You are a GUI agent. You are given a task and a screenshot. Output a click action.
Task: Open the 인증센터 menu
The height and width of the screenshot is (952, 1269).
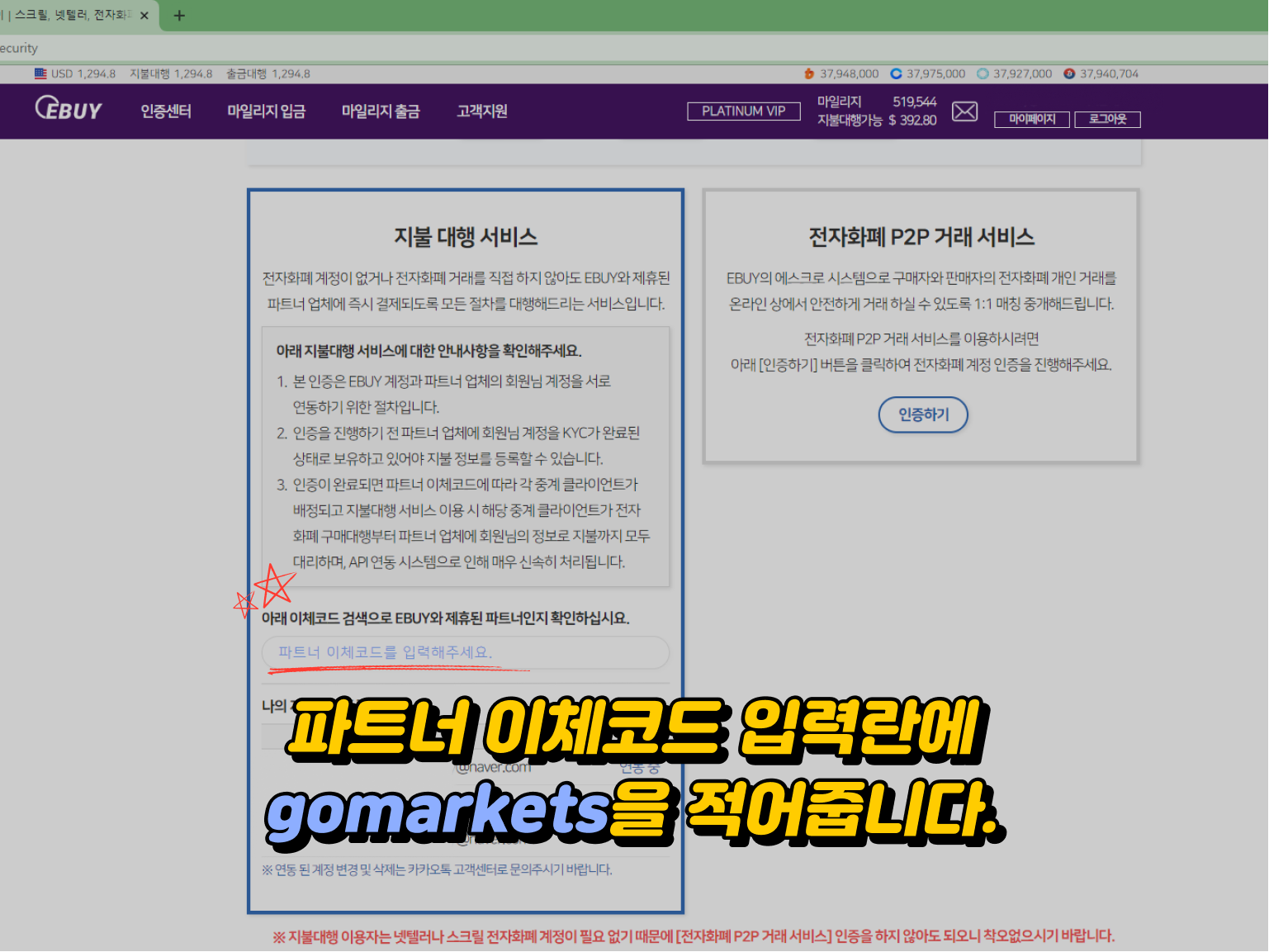click(x=166, y=111)
